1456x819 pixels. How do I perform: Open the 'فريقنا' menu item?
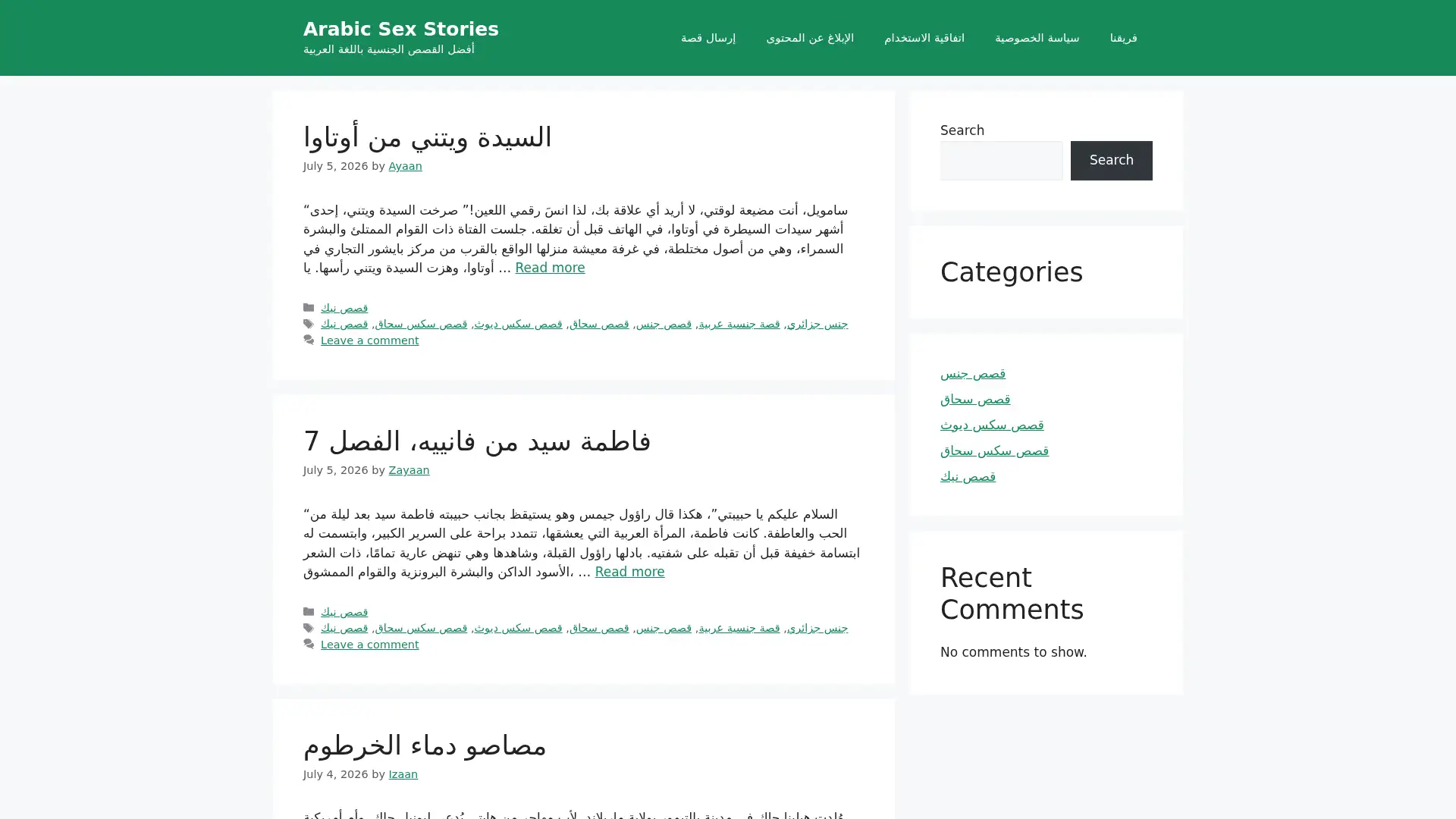[1123, 38]
